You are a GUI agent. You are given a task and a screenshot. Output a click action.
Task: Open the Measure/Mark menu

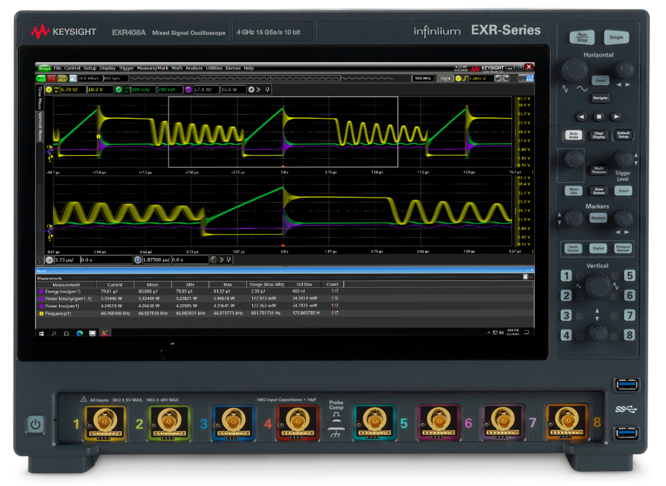(x=152, y=68)
